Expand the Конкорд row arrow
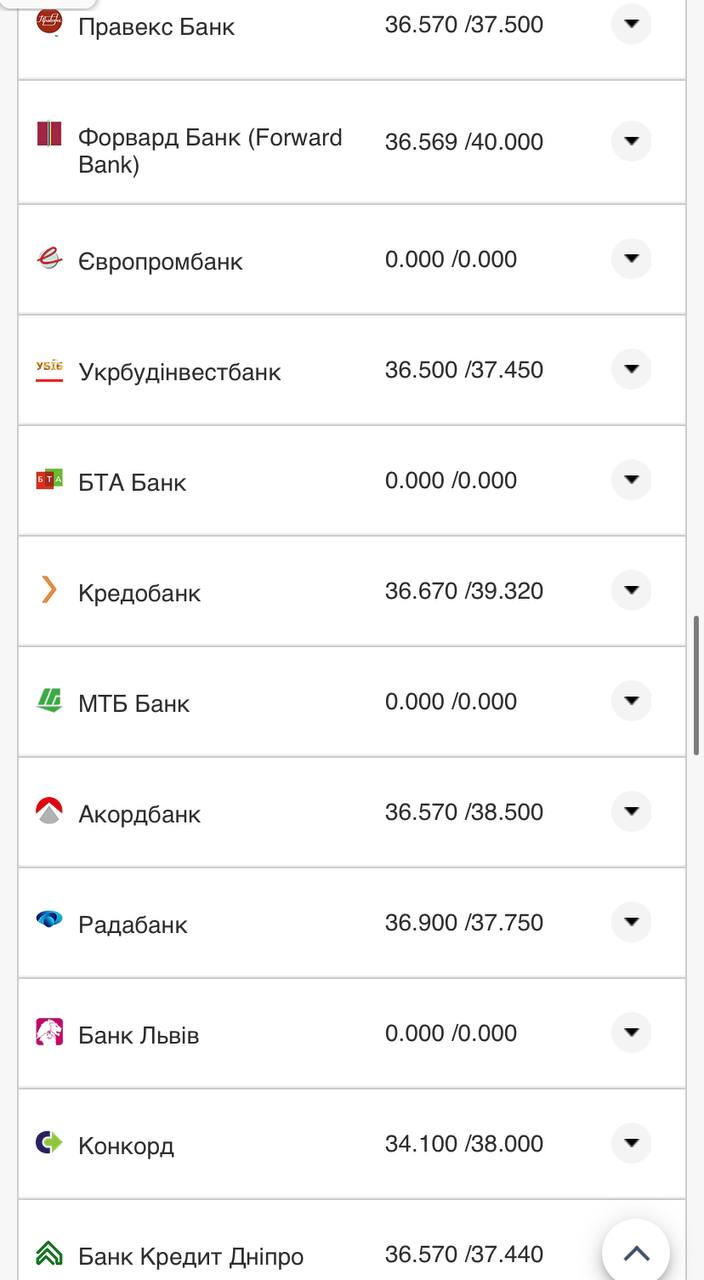 631,1143
